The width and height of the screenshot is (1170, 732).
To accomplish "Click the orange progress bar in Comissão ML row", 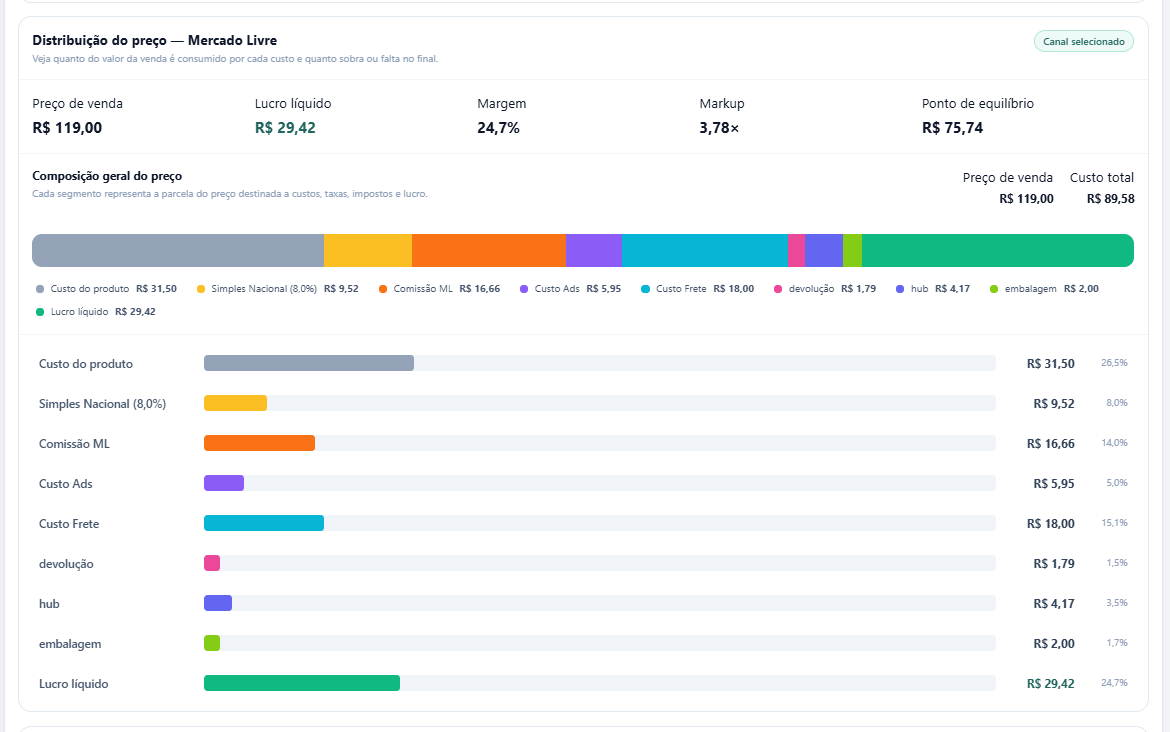I will tap(260, 443).
